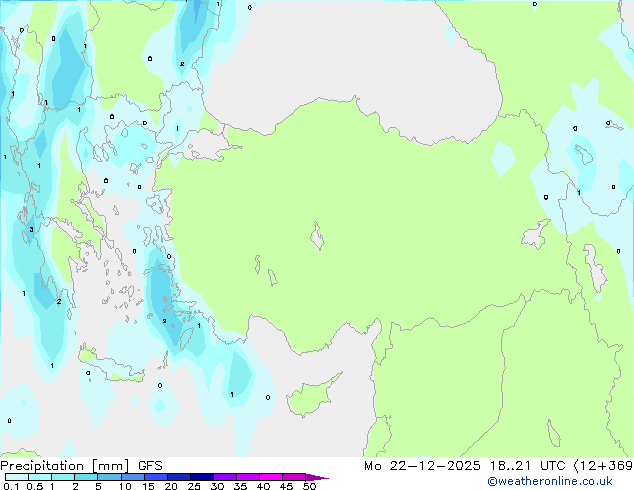Click the 25 to 30 mm legend swatch

pos(202,477)
